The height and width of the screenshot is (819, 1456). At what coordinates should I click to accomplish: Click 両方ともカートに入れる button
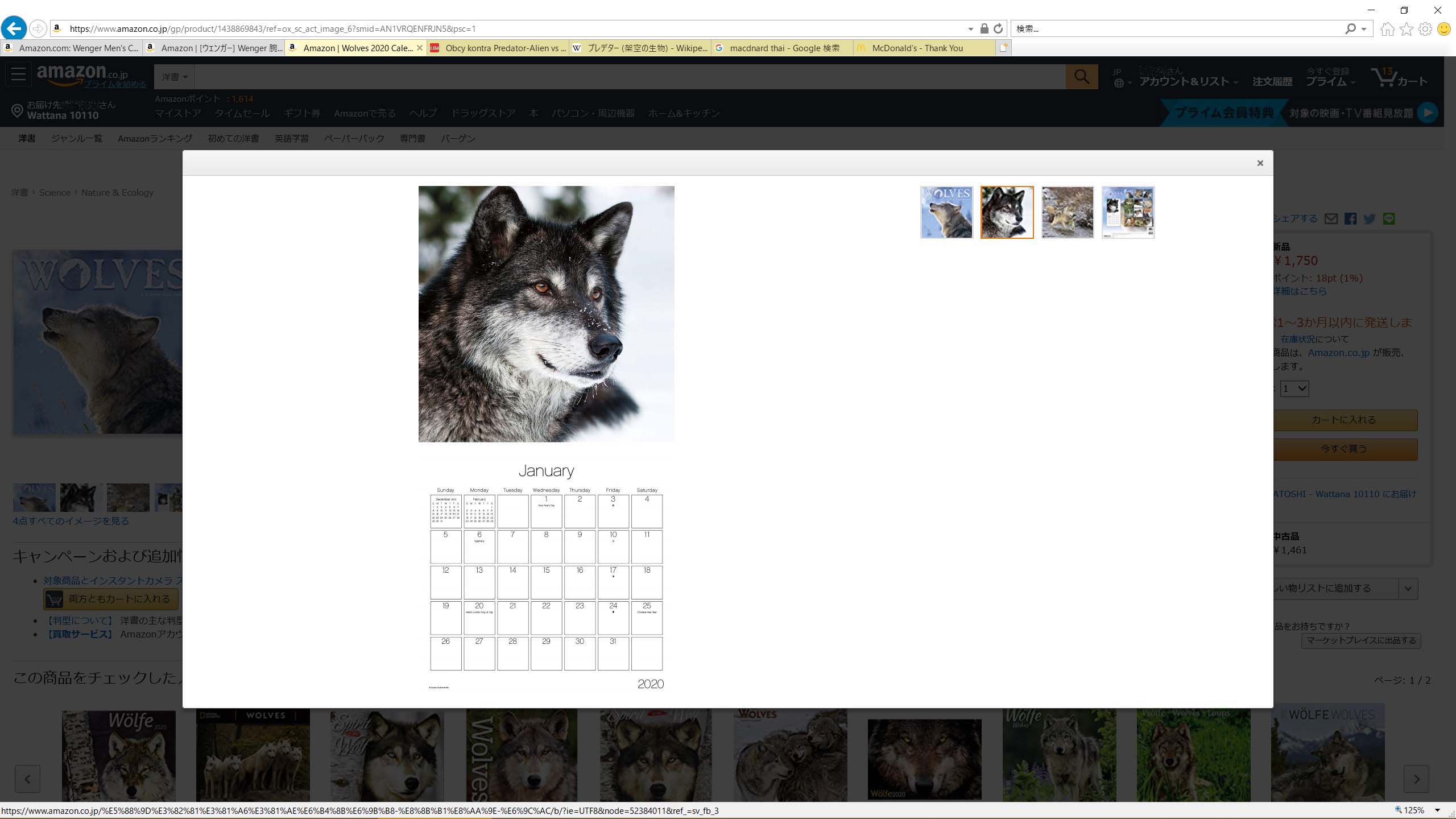(x=111, y=599)
